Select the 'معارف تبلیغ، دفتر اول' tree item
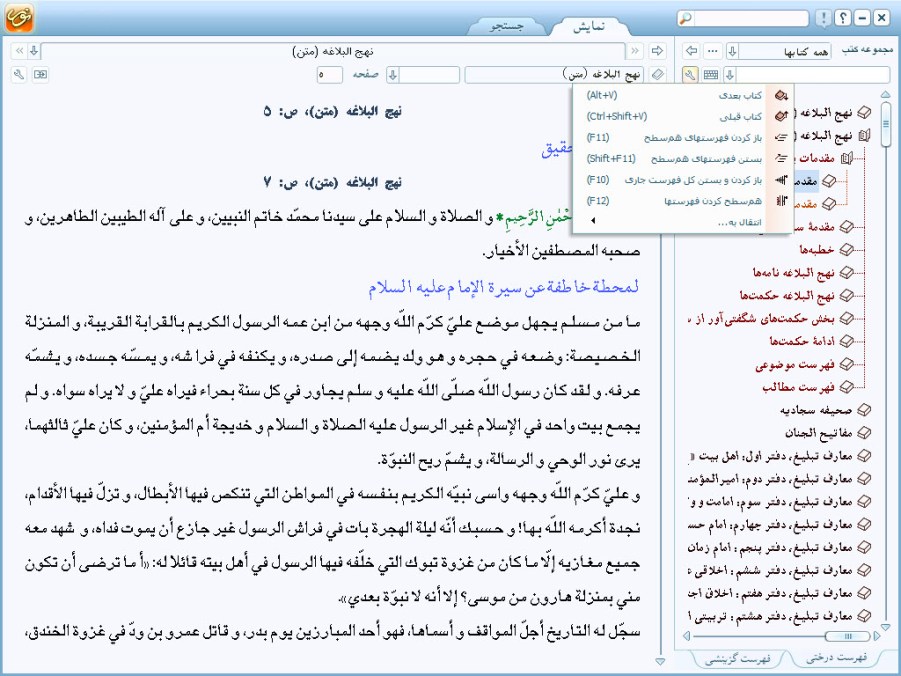The width and height of the screenshot is (901, 676). [x=771, y=456]
